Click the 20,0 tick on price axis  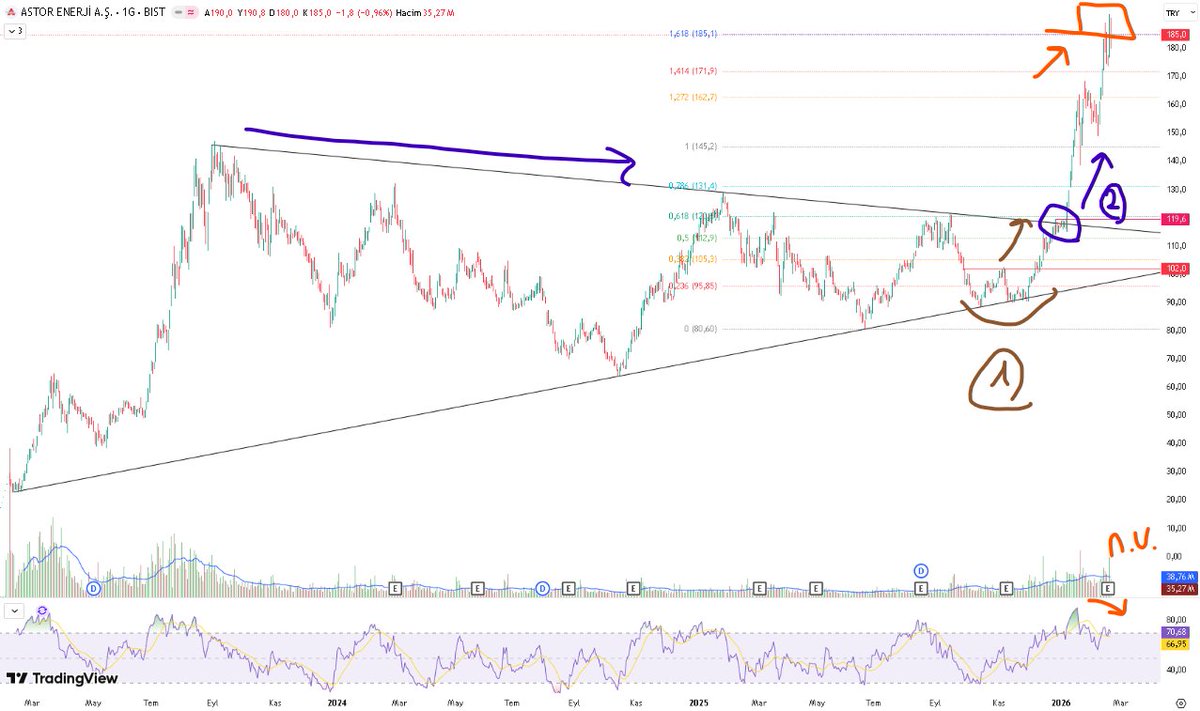tap(1175, 499)
